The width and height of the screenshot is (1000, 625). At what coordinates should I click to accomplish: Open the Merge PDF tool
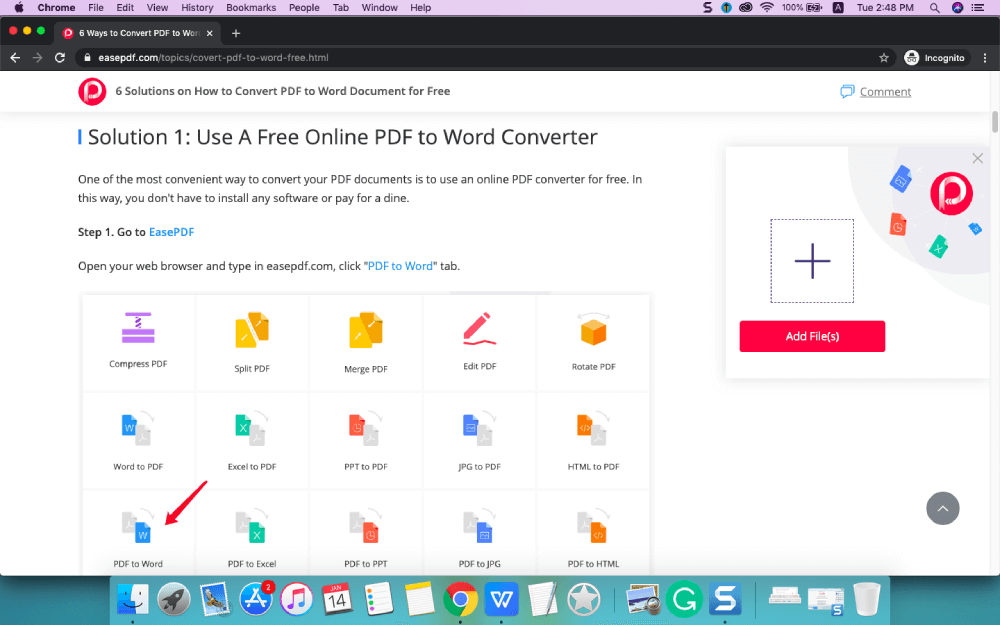pos(366,331)
